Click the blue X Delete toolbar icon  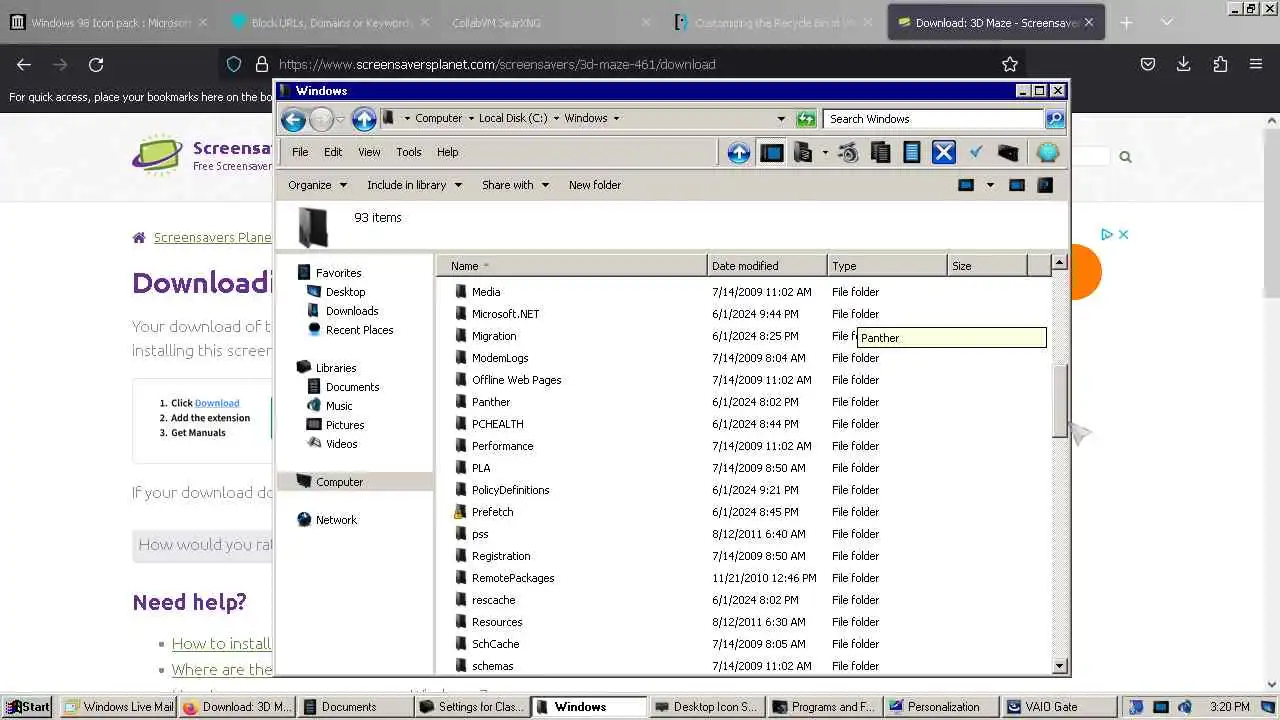point(944,153)
